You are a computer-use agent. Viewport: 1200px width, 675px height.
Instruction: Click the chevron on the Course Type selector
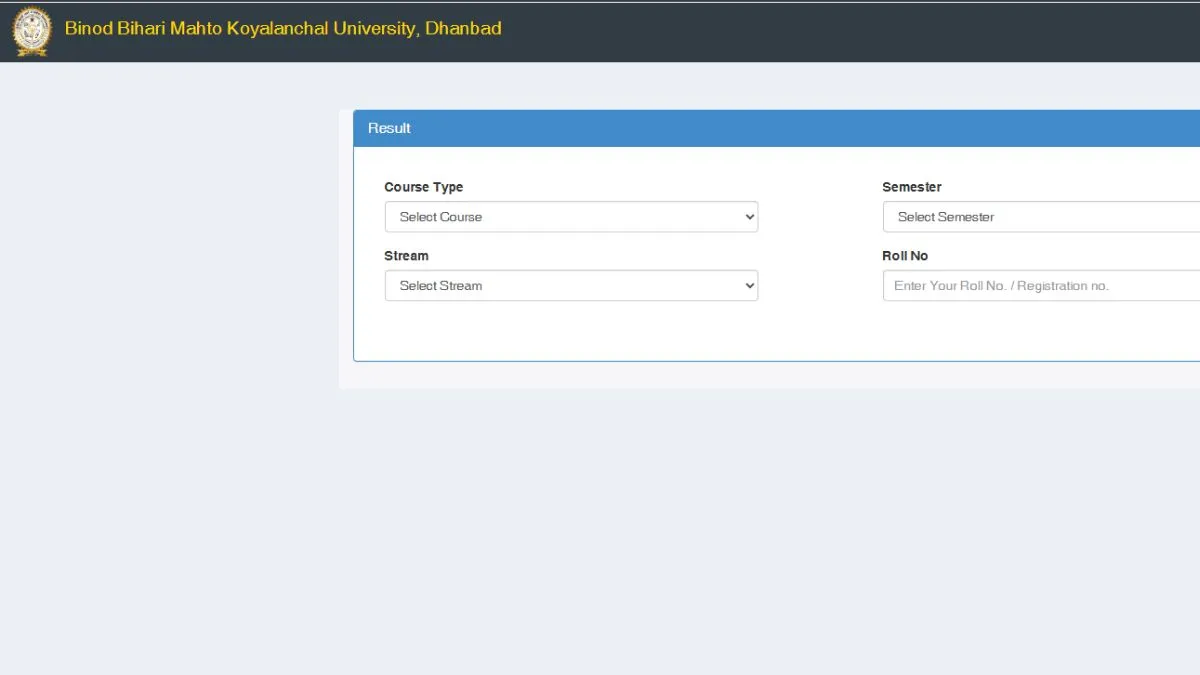pyautogui.click(x=748, y=217)
